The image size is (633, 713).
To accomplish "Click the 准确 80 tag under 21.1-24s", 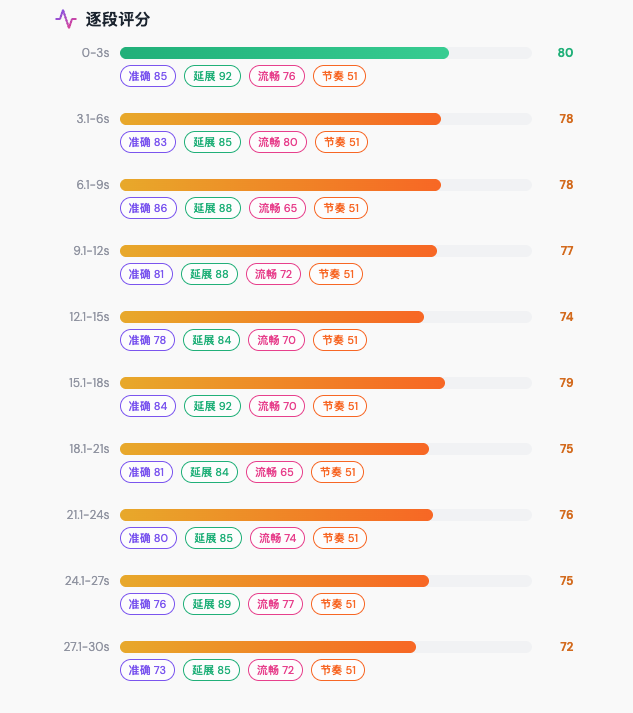I will [x=148, y=537].
